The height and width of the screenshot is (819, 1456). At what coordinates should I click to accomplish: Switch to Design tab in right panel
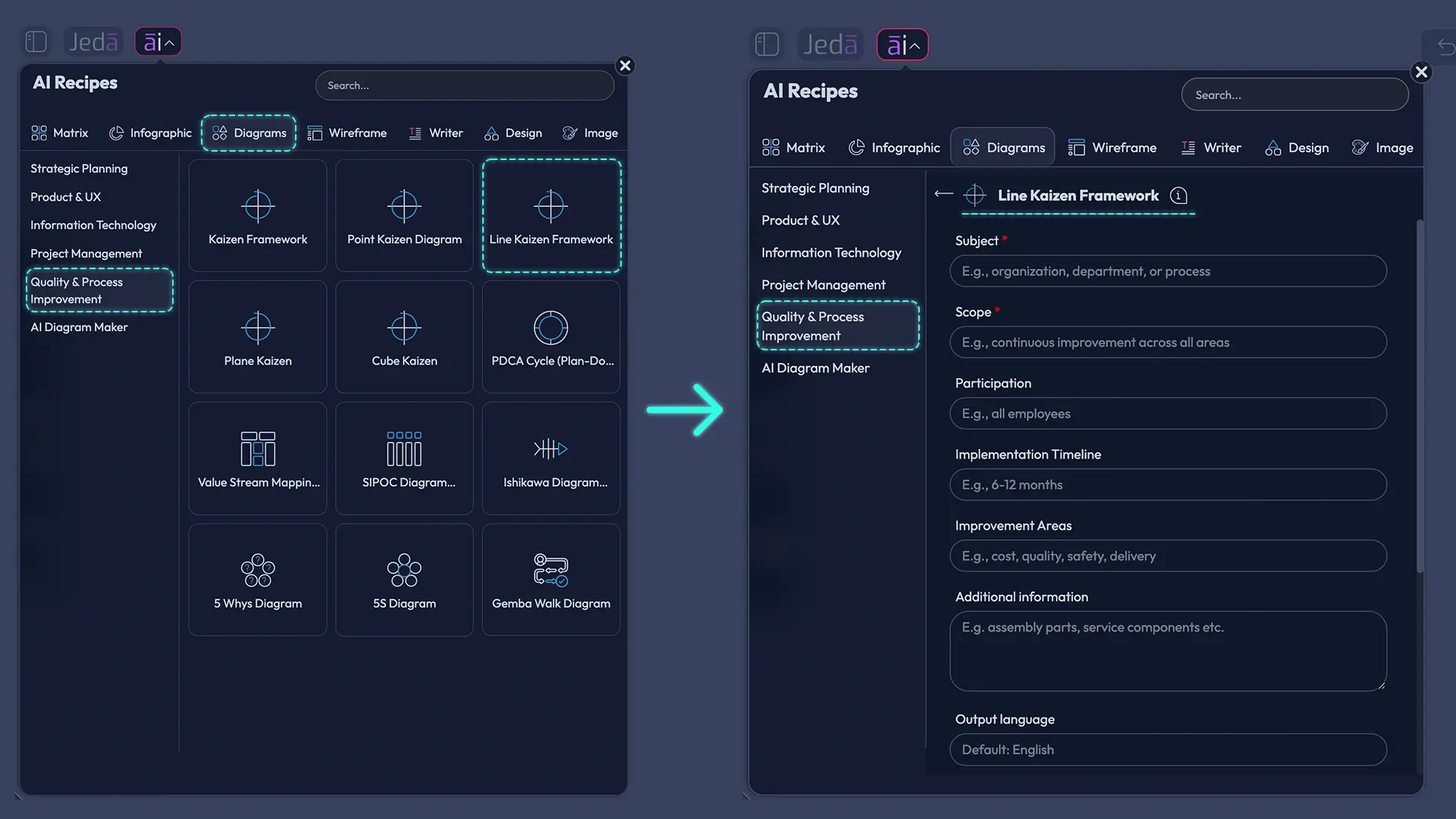click(1297, 147)
